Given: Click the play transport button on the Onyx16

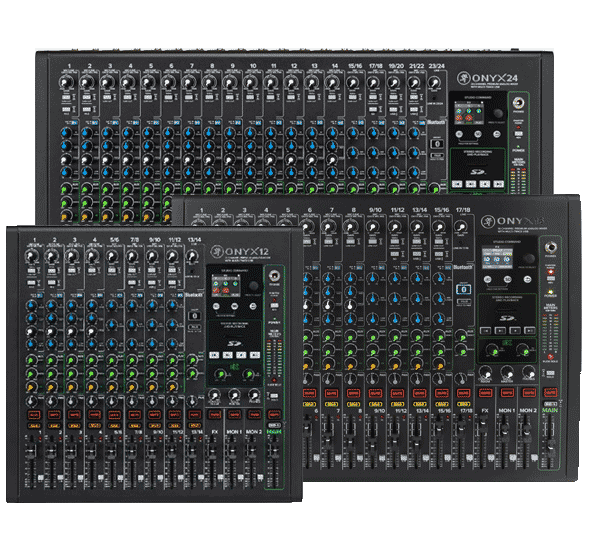Looking at the screenshot, I should pyautogui.click(x=500, y=330).
